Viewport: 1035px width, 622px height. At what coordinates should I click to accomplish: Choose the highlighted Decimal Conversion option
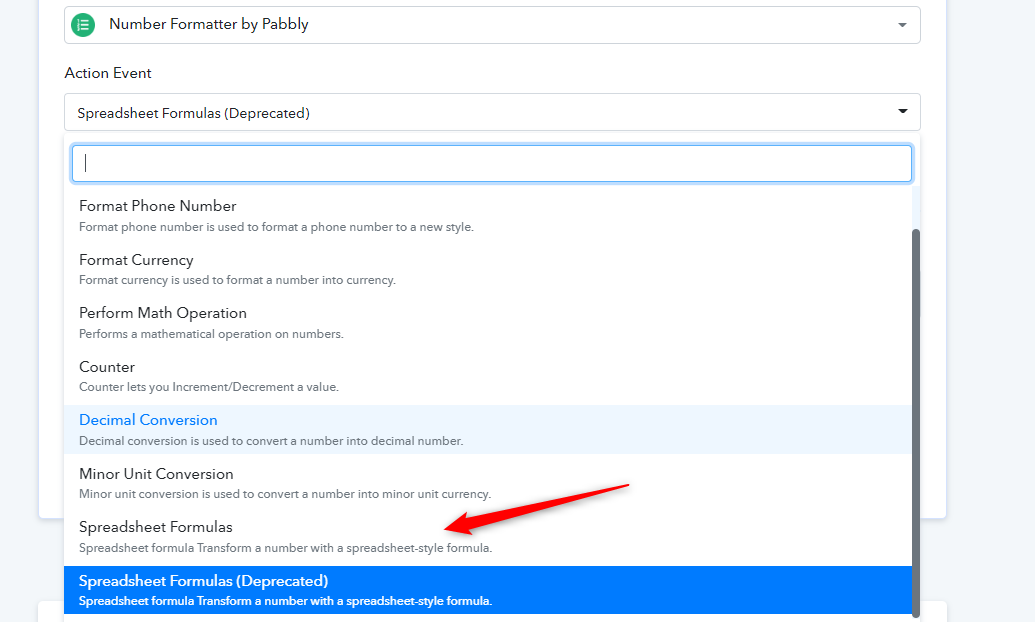[148, 420]
